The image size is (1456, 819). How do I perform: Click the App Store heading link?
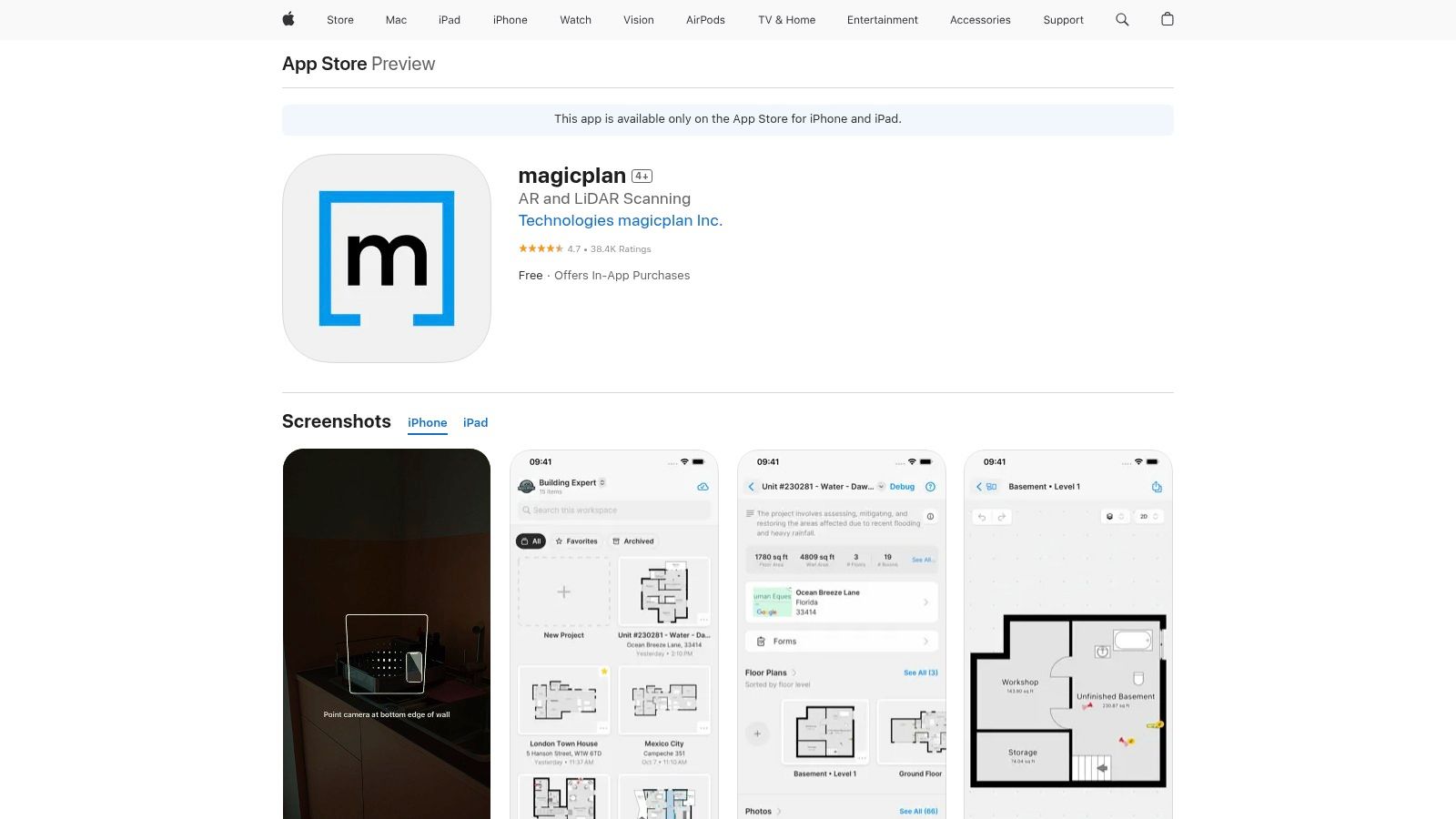(x=324, y=64)
